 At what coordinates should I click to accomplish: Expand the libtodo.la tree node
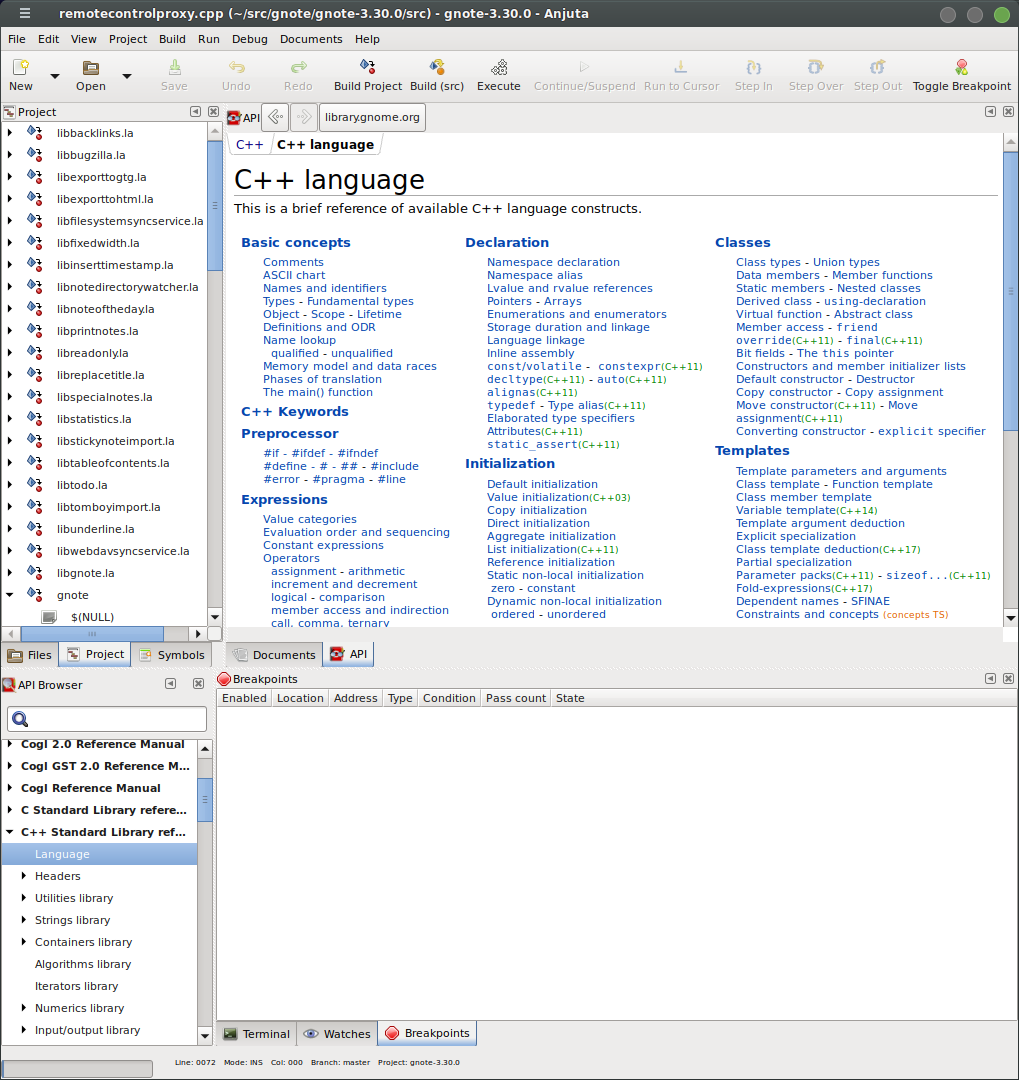(10, 484)
